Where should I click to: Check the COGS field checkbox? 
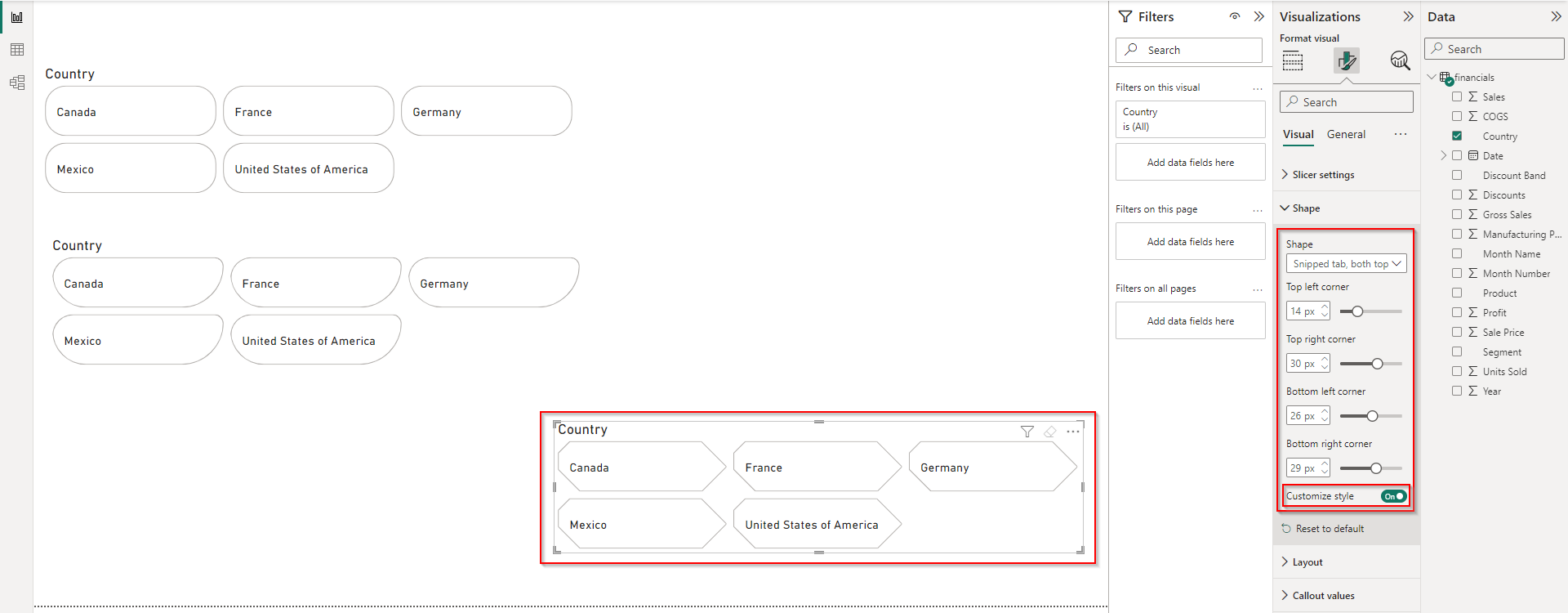(1457, 116)
